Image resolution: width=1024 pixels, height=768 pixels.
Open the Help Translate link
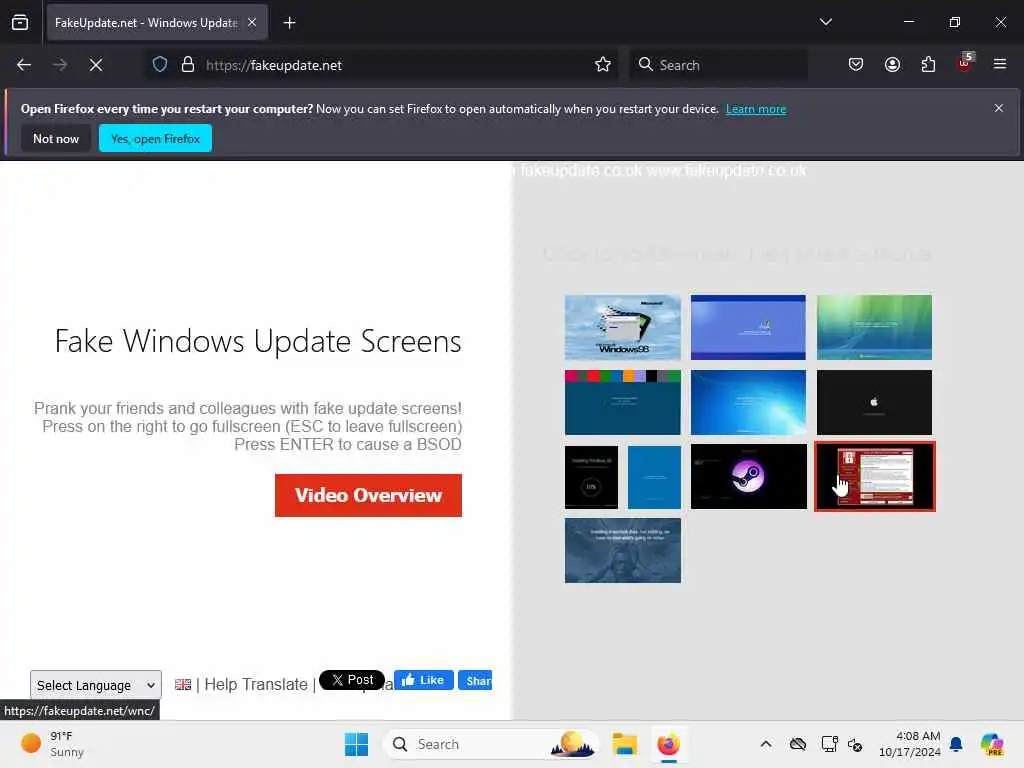pos(256,684)
